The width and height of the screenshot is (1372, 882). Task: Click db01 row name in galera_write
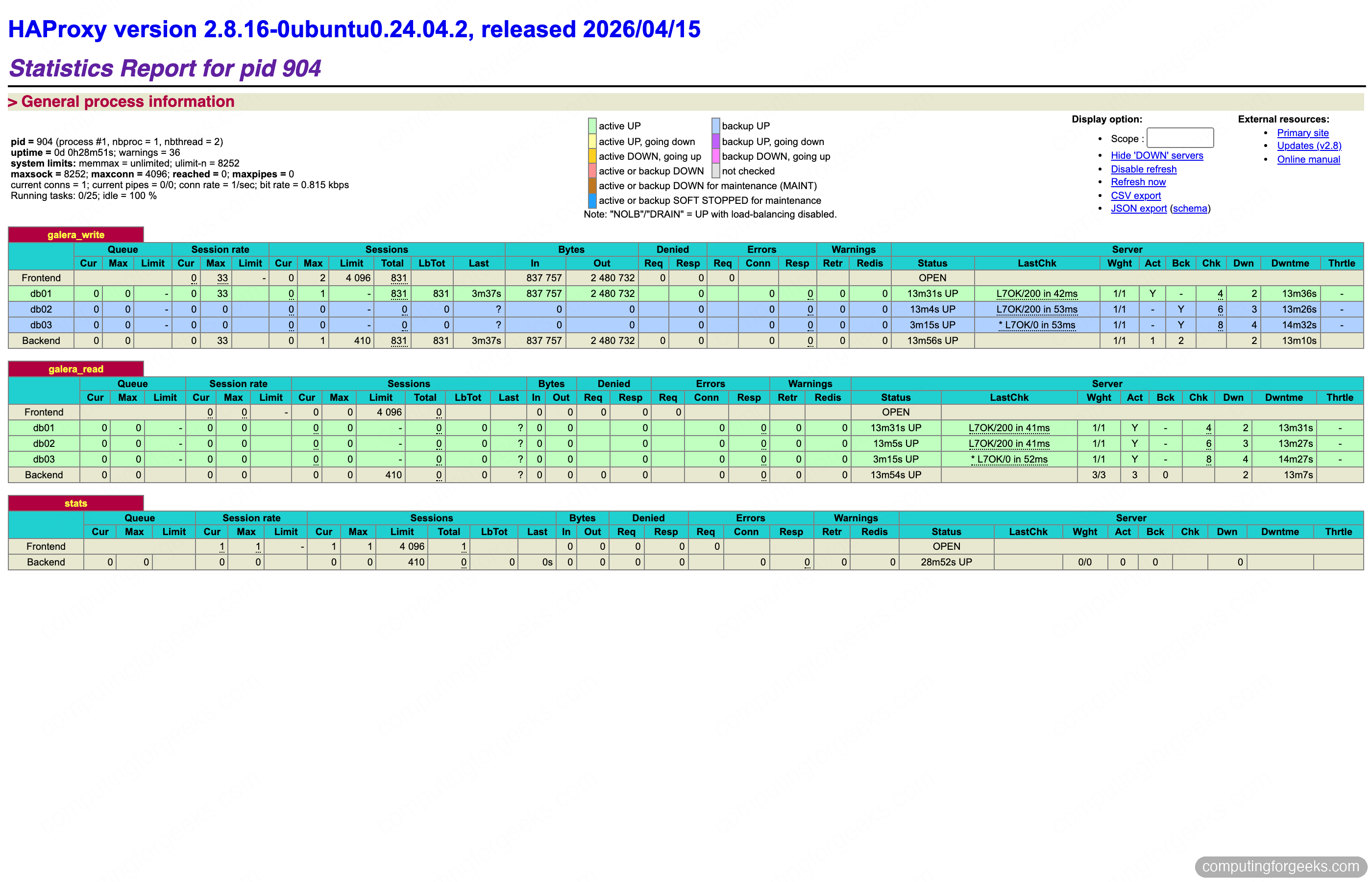41,294
